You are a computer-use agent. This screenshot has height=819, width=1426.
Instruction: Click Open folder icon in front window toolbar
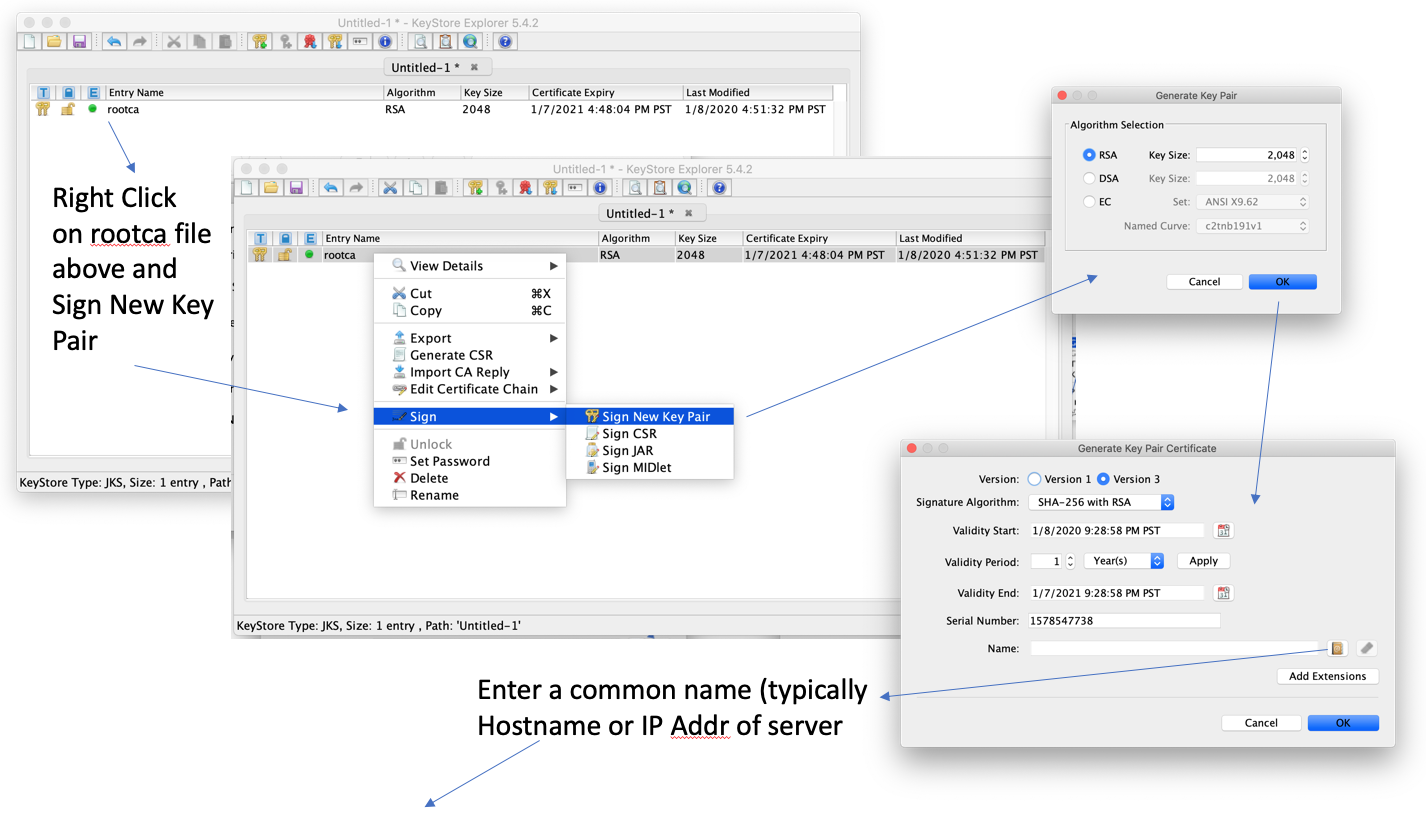(x=270, y=188)
